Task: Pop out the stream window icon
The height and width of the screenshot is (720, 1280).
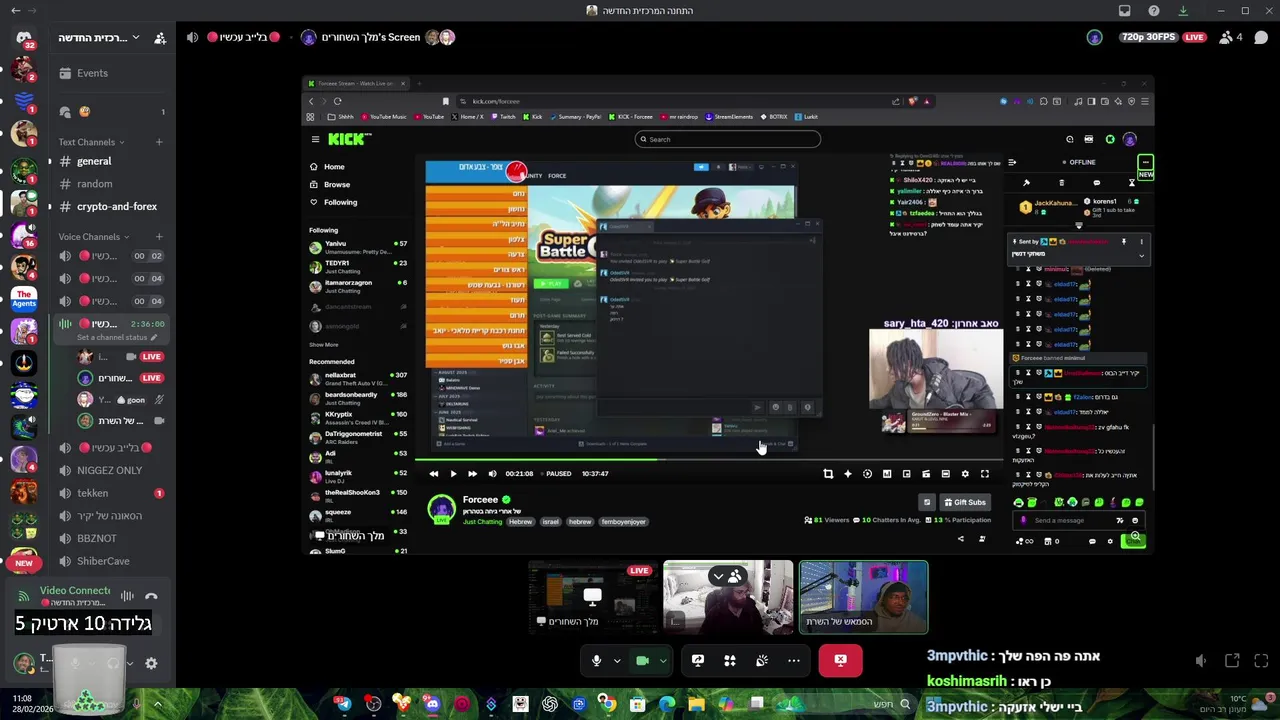Action: click(1232, 661)
